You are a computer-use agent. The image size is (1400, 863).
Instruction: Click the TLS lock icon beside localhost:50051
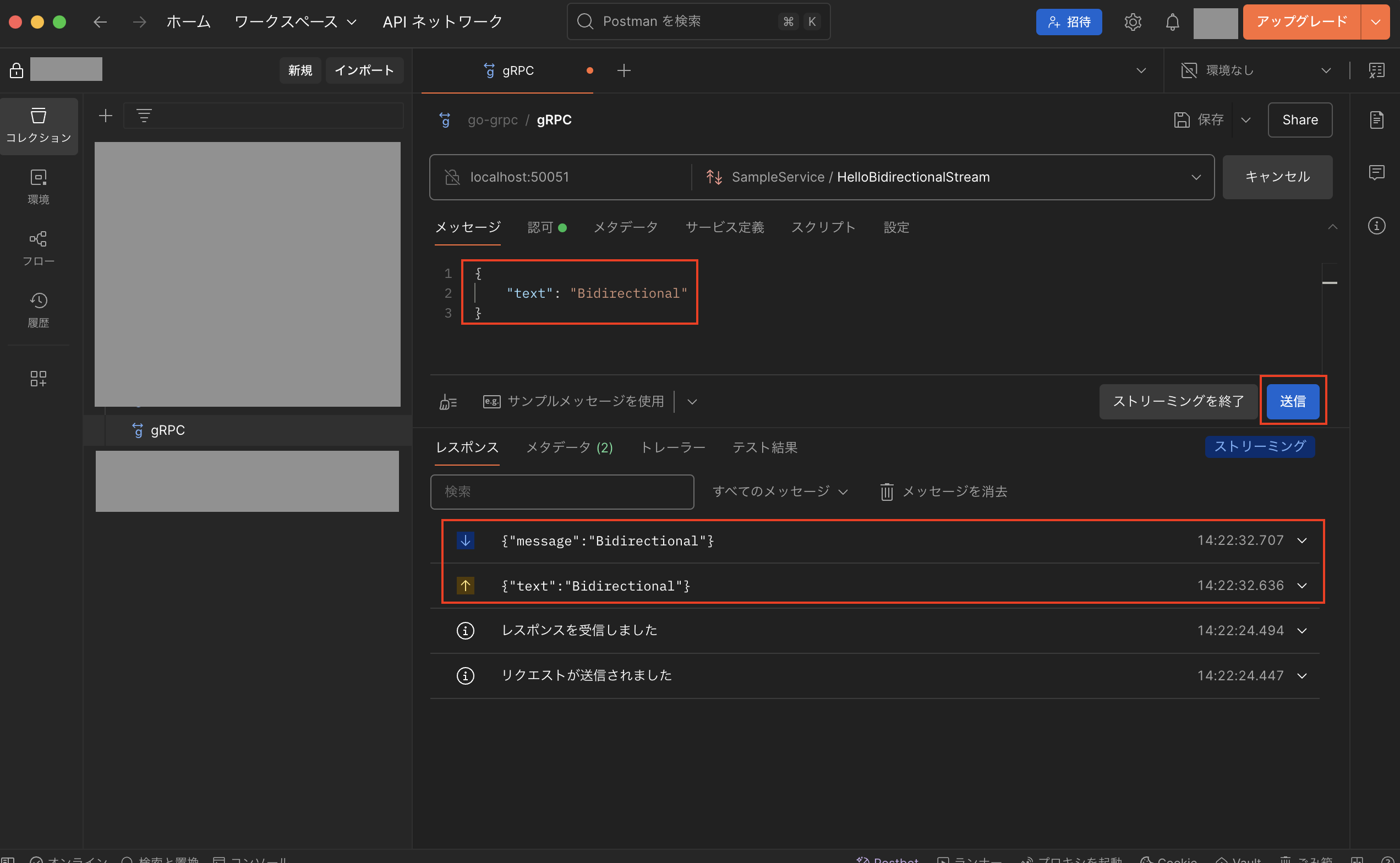click(x=452, y=177)
